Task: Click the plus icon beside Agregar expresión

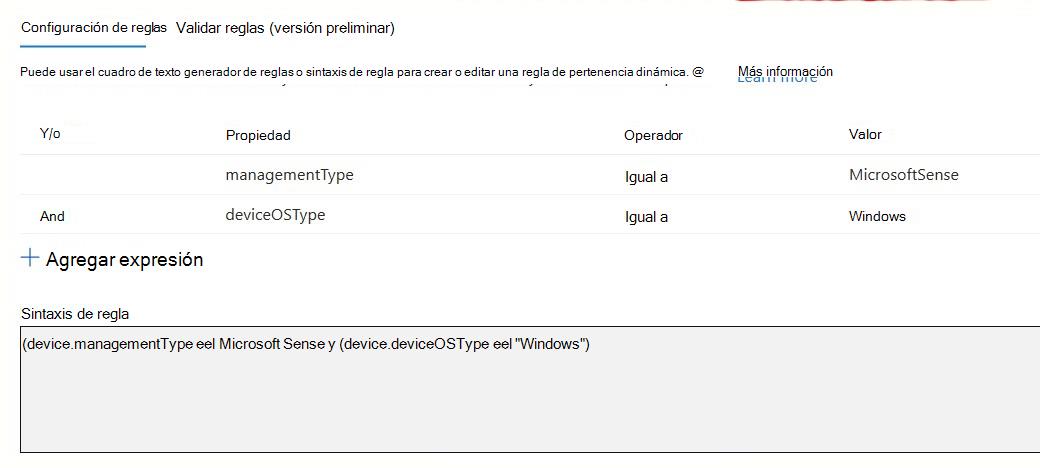Action: click(30, 258)
